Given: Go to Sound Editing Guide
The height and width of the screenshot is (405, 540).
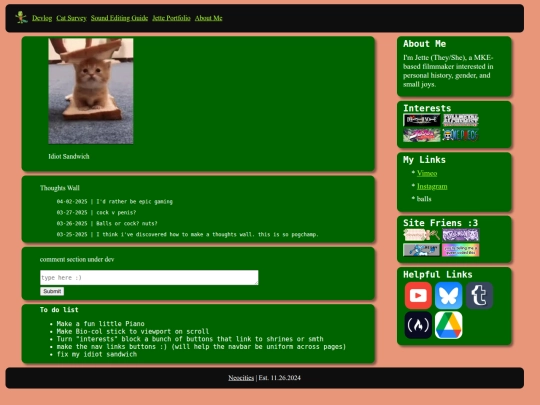Looking at the screenshot, I should (119, 18).
